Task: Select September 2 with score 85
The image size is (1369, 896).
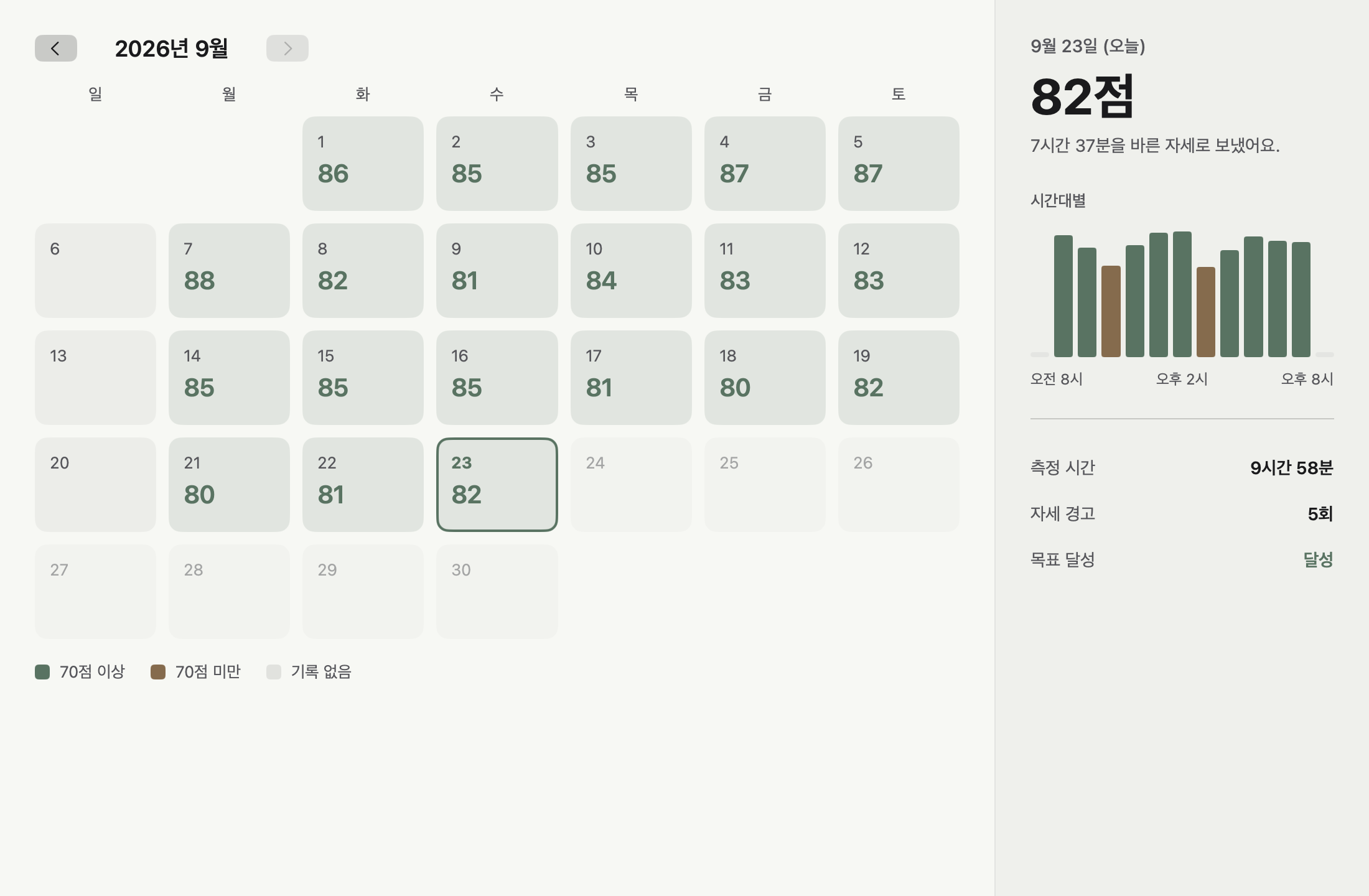Action: click(497, 164)
